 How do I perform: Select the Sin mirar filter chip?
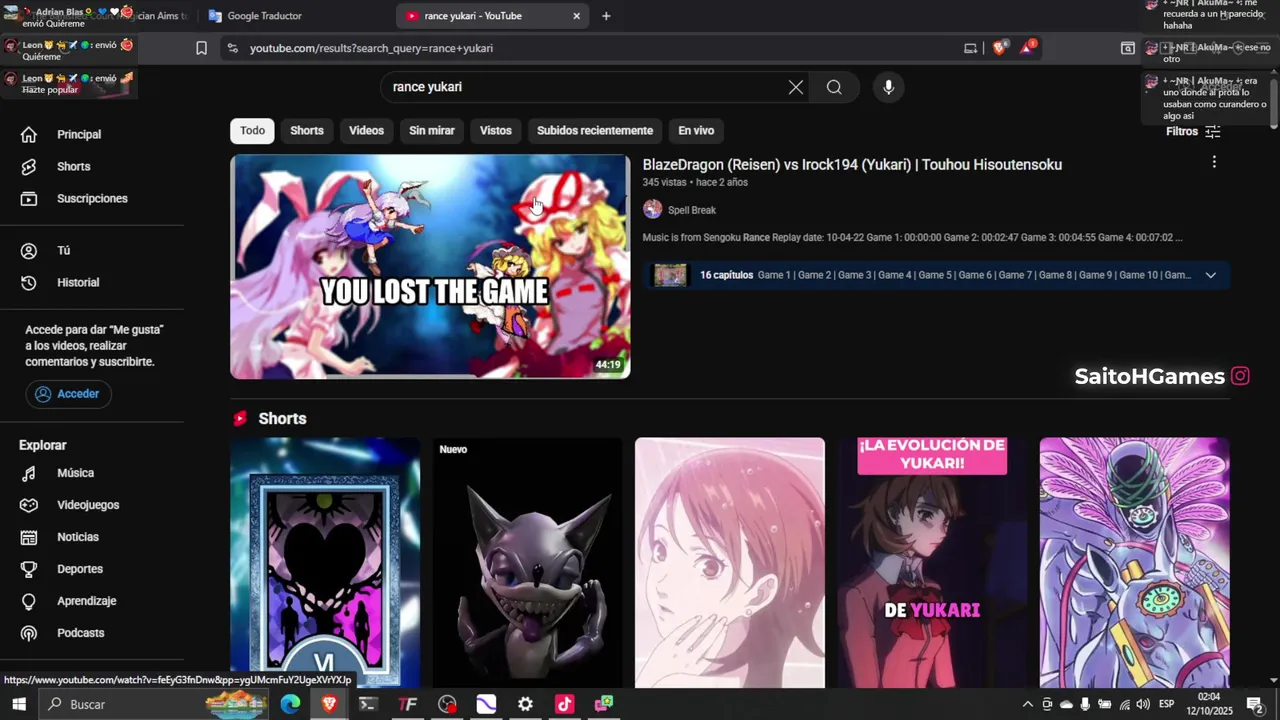432,130
